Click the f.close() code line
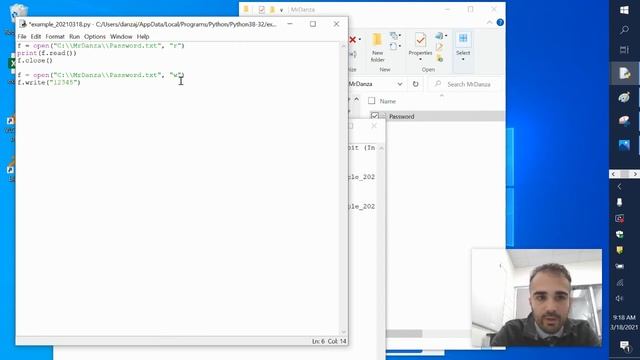The width and height of the screenshot is (640, 360). click(x=35, y=60)
